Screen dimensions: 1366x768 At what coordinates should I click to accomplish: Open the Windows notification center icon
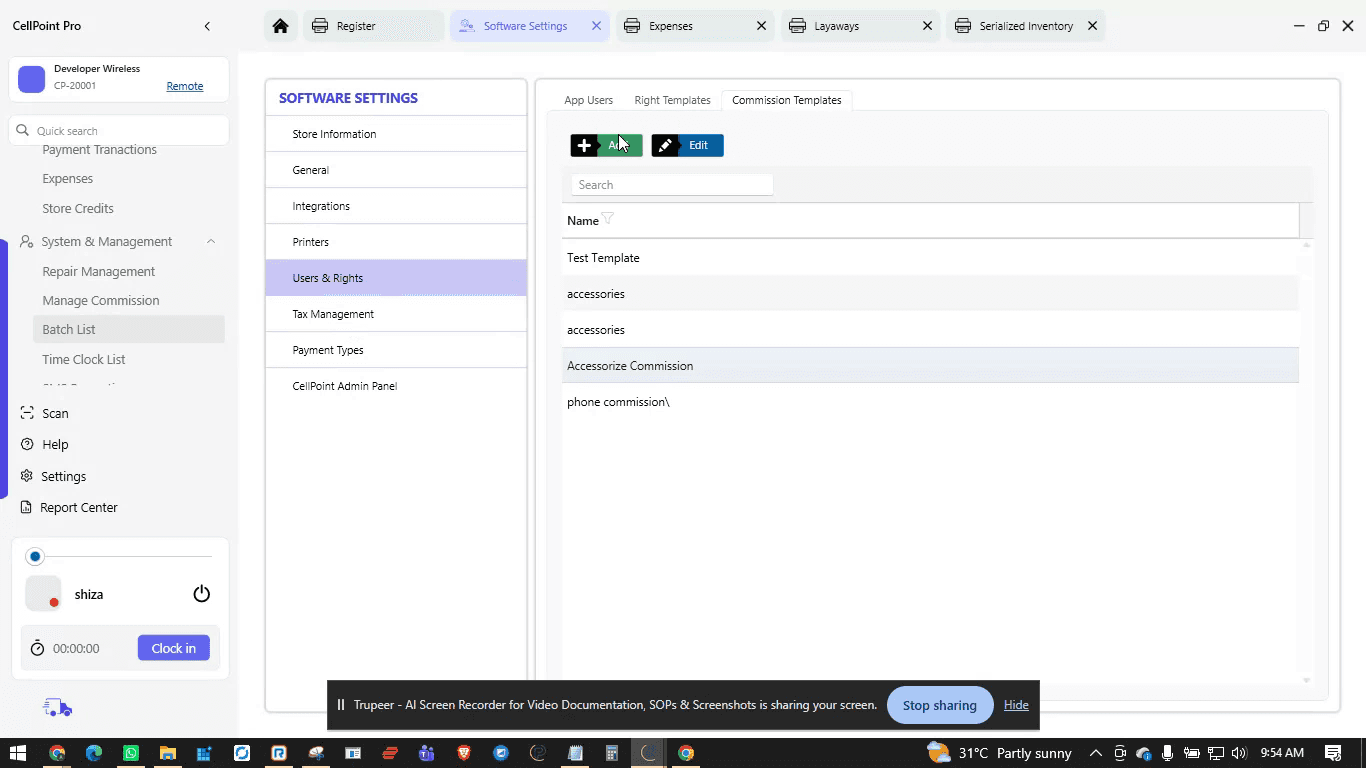[x=1333, y=753]
